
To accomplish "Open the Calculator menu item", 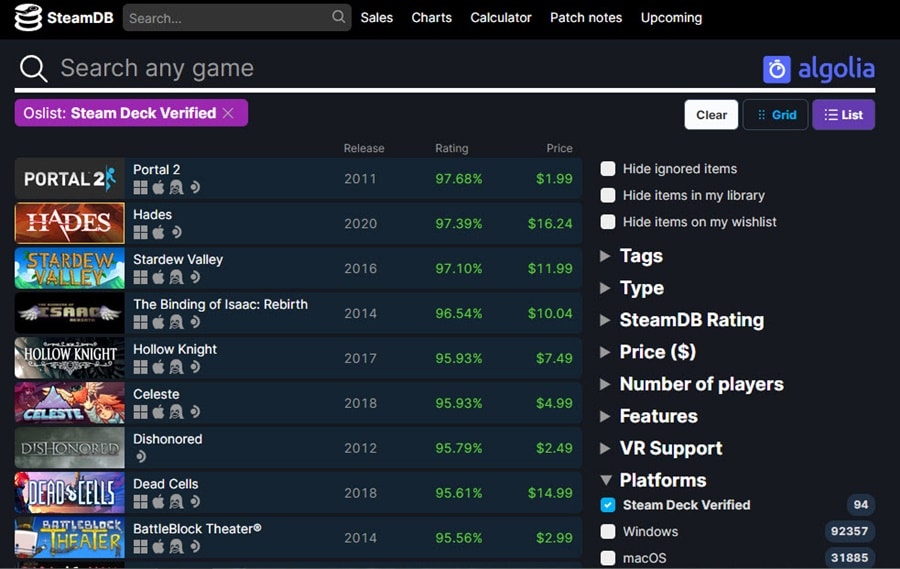I will [x=501, y=18].
